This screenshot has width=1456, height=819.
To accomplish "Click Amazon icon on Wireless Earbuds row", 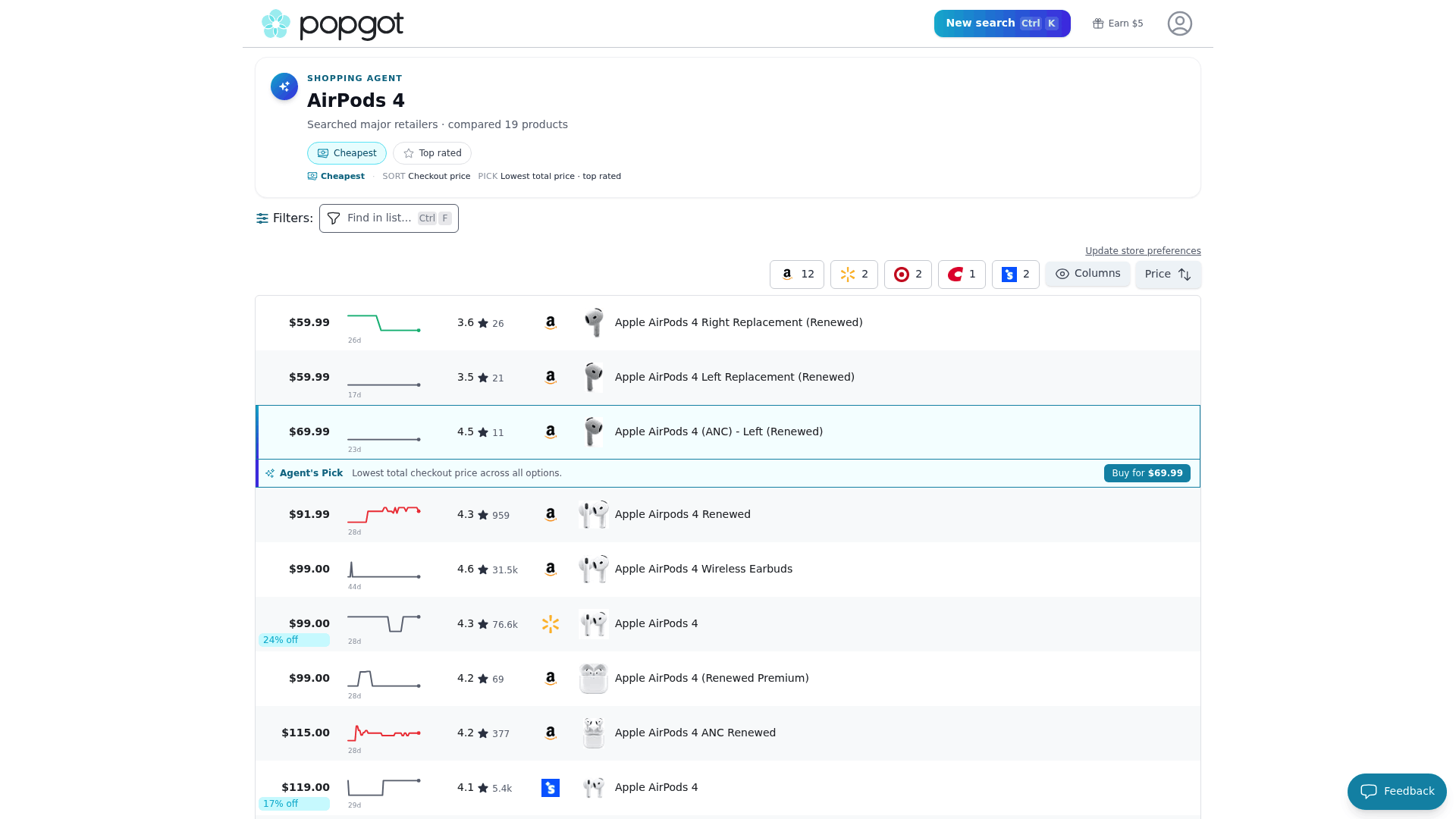I will (x=551, y=570).
